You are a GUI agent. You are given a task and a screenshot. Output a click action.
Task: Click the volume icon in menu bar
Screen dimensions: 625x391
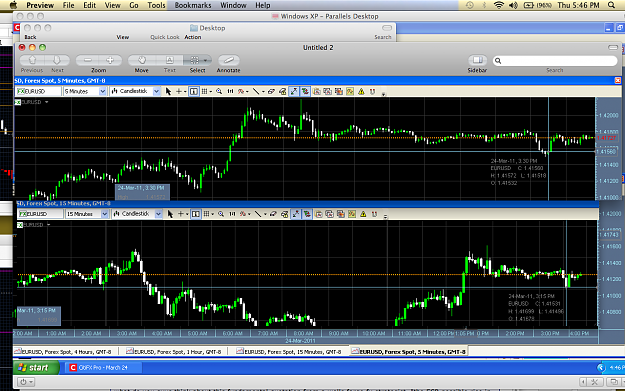click(513, 5)
